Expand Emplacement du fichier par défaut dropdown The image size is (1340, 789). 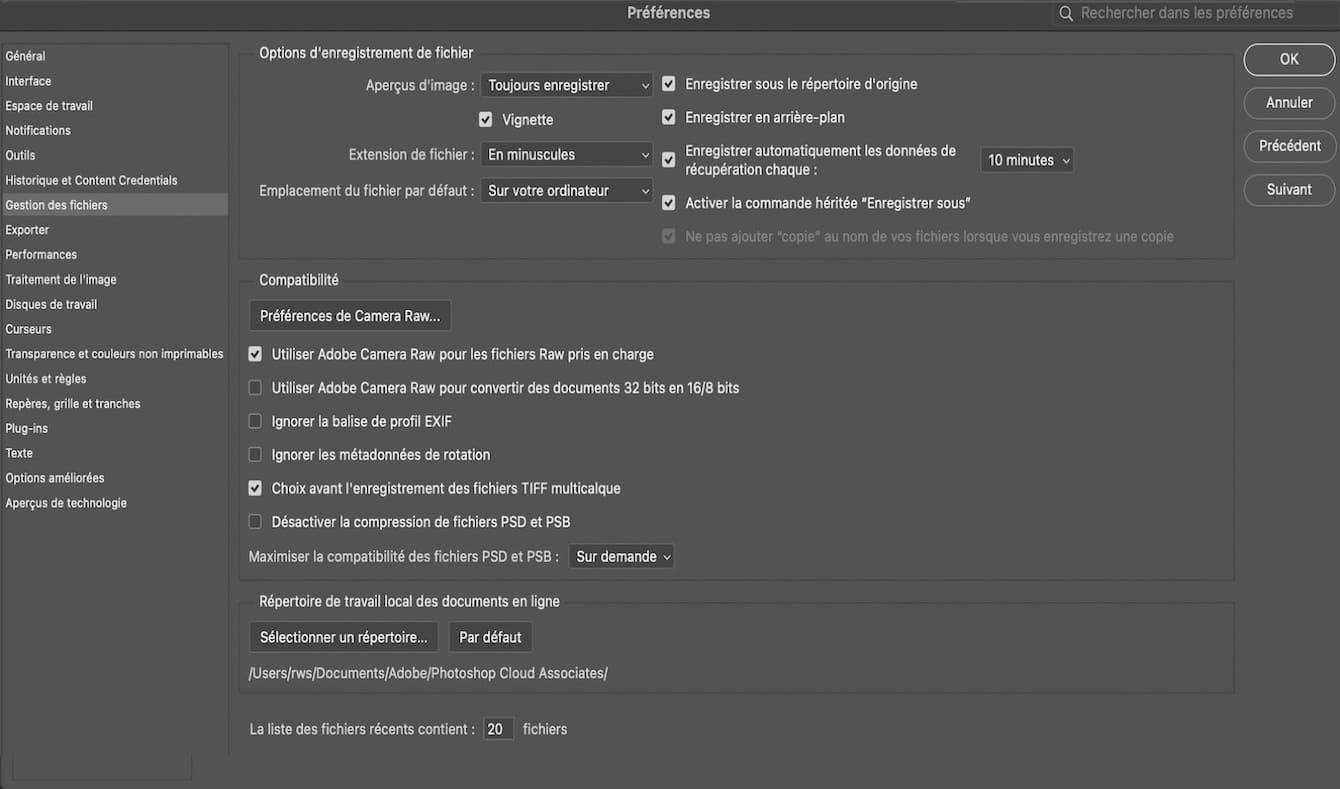click(x=566, y=191)
